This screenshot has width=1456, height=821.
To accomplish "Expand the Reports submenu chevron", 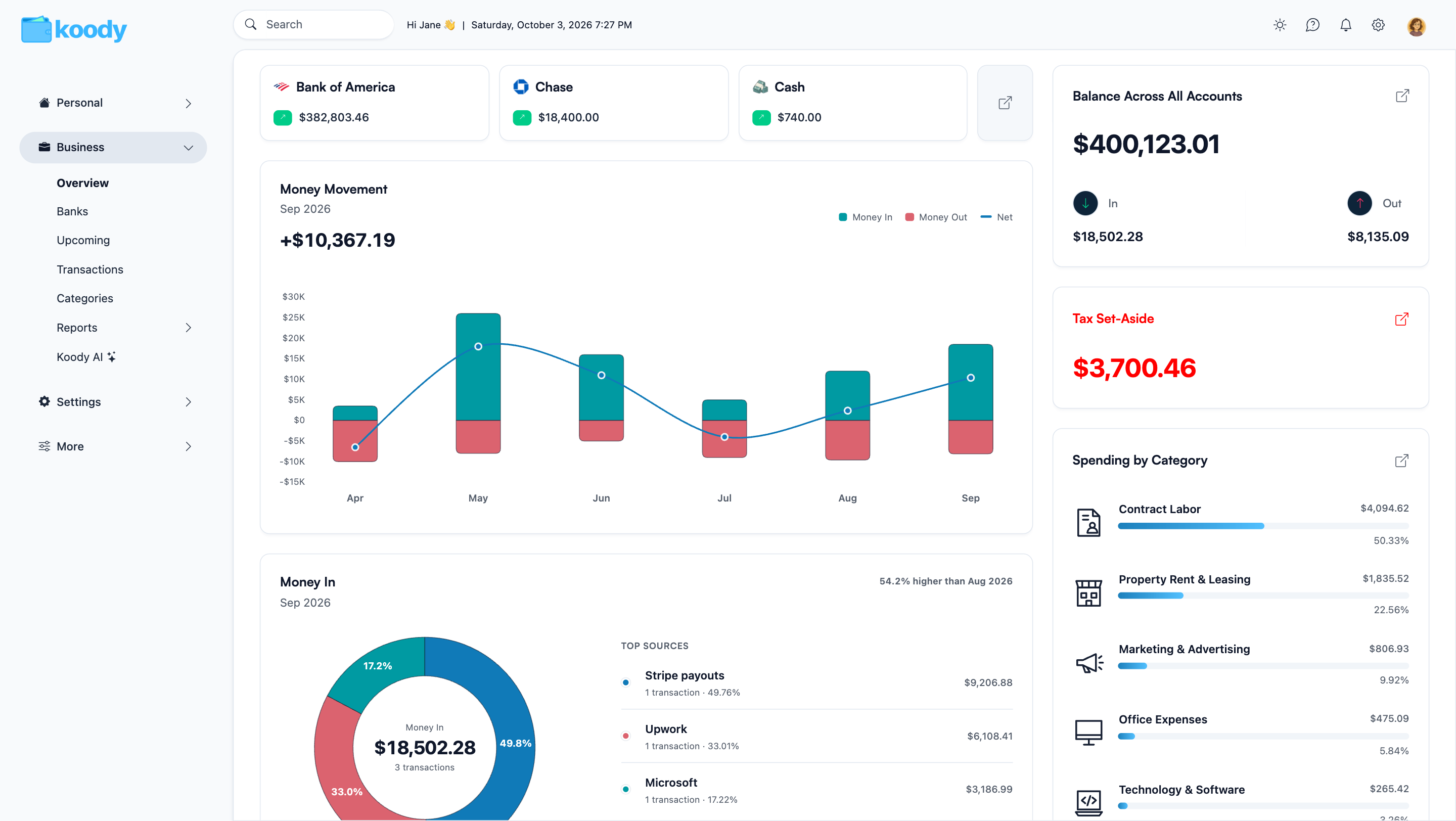I will tap(188, 328).
